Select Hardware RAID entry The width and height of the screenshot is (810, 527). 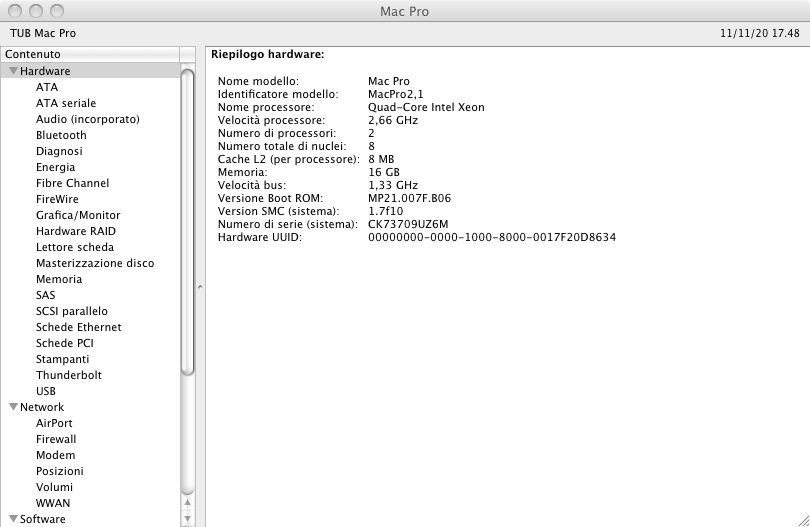(x=76, y=231)
